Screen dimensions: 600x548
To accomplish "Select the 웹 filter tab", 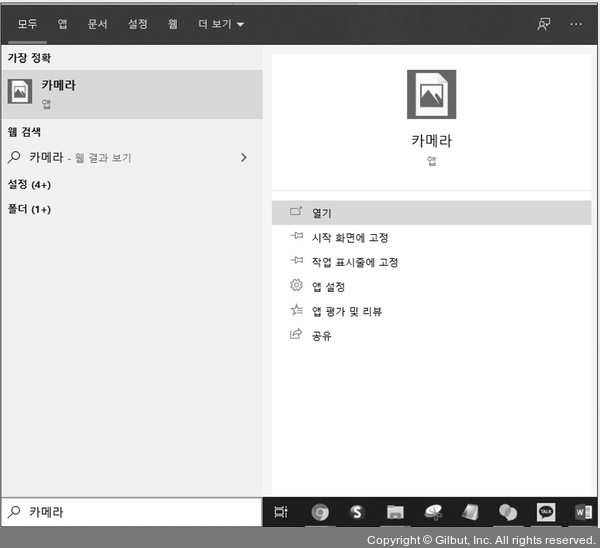I will (172, 24).
